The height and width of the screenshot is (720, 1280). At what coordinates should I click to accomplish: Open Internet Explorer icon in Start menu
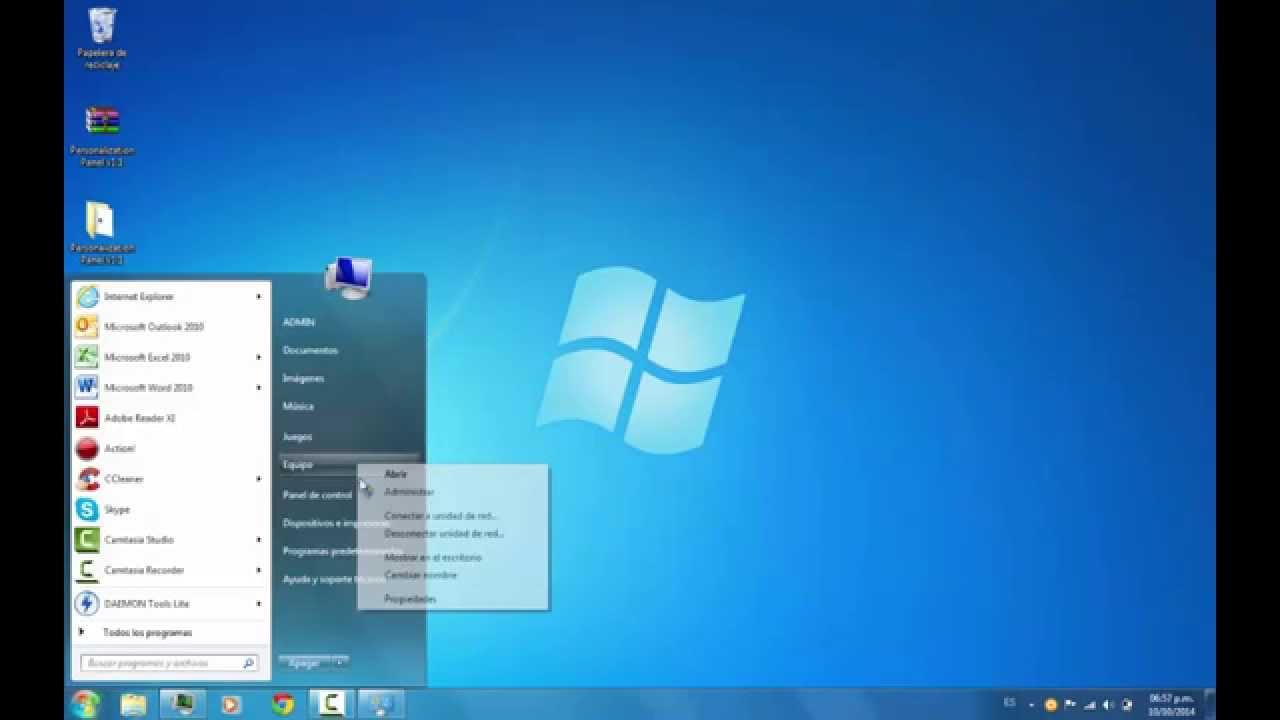pos(88,297)
